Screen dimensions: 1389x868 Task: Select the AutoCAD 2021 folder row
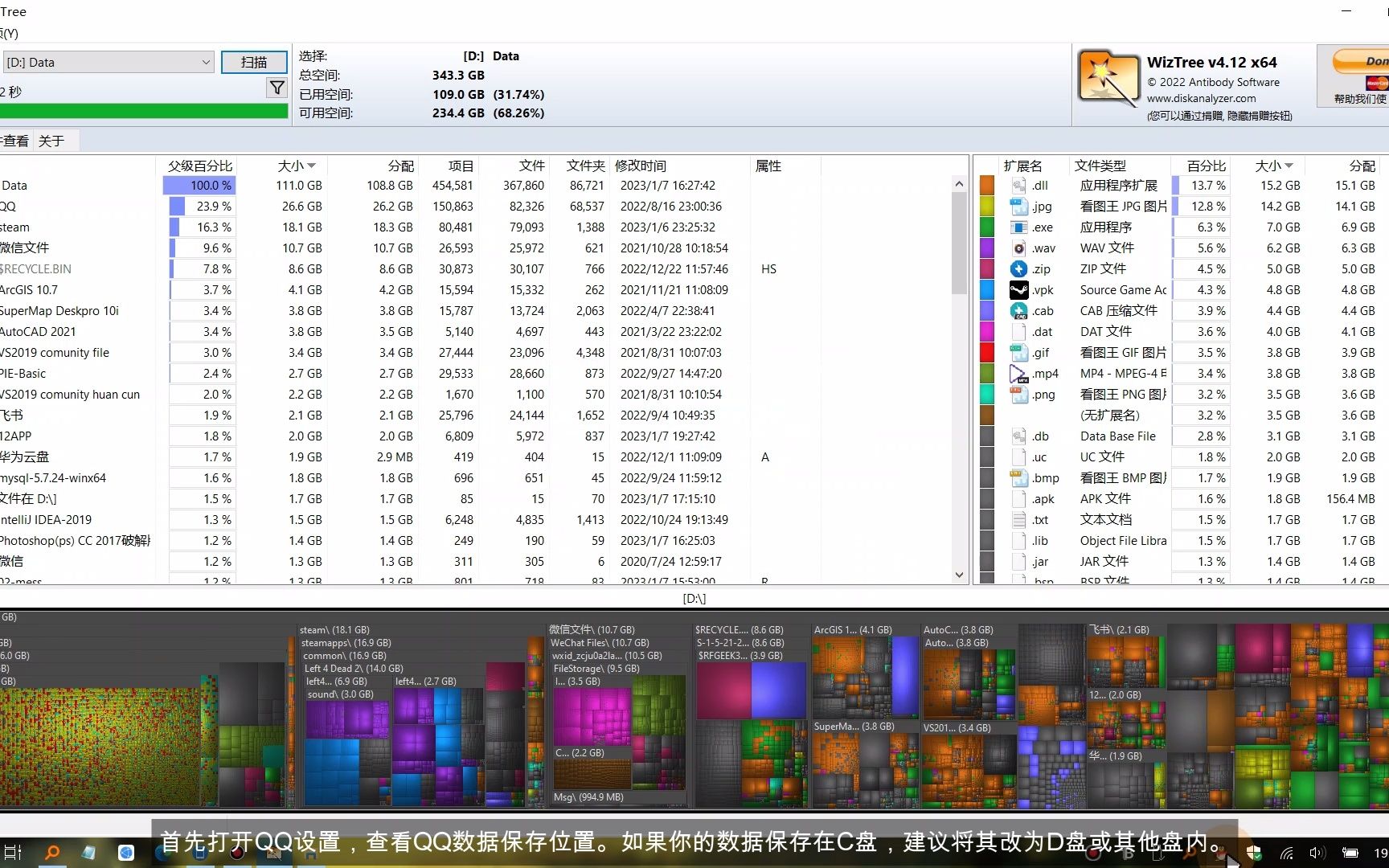pos(474,332)
